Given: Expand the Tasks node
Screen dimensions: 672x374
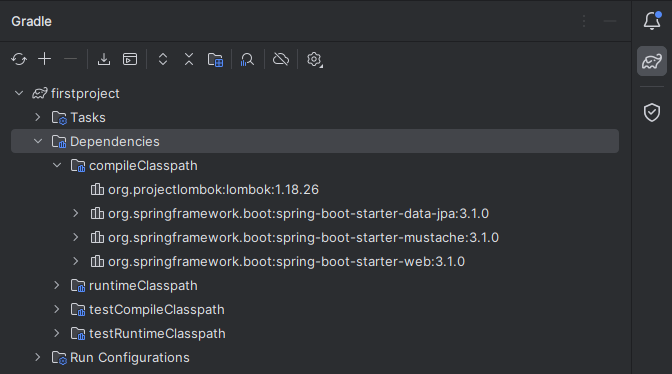Looking at the screenshot, I should (x=38, y=117).
